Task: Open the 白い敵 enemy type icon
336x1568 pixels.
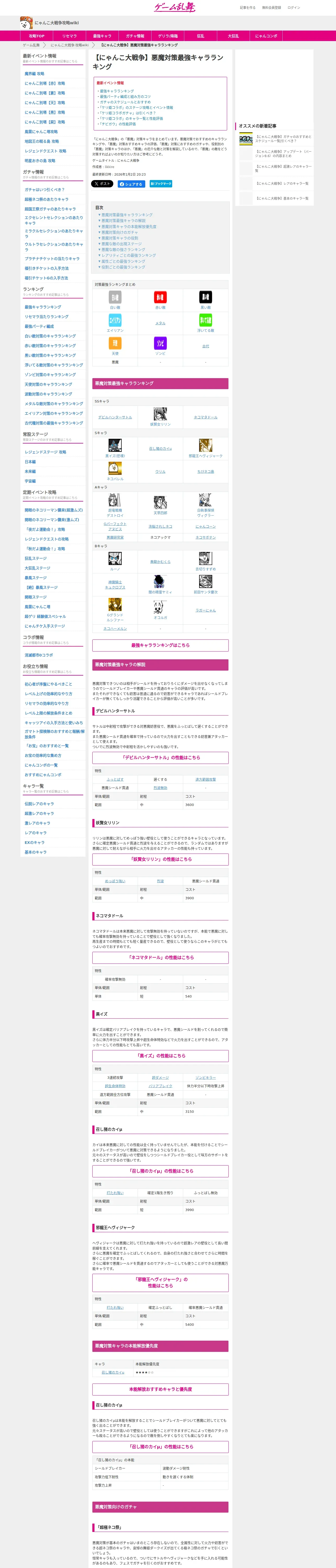Action: click(x=115, y=297)
